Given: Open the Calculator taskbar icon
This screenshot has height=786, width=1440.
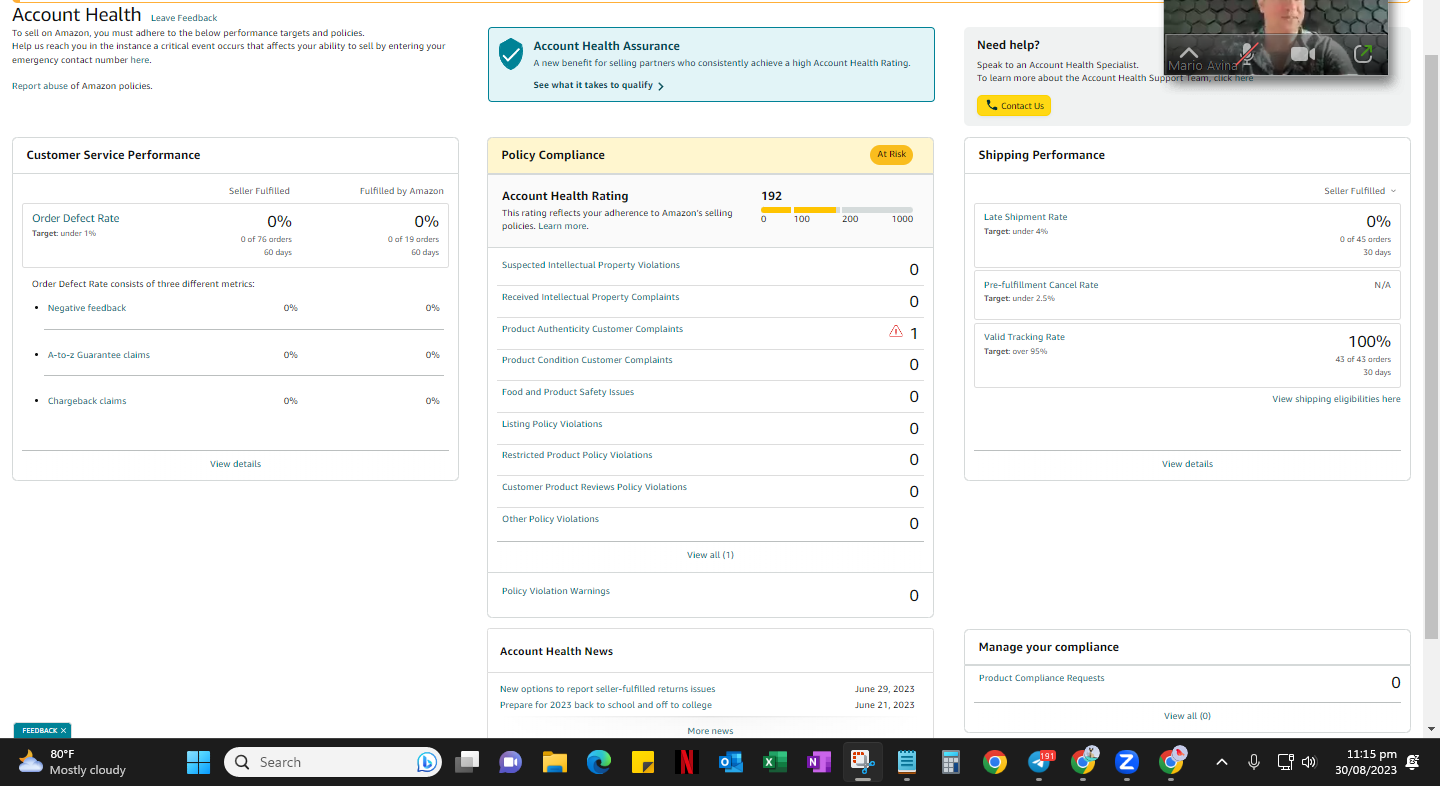Looking at the screenshot, I should (951, 762).
